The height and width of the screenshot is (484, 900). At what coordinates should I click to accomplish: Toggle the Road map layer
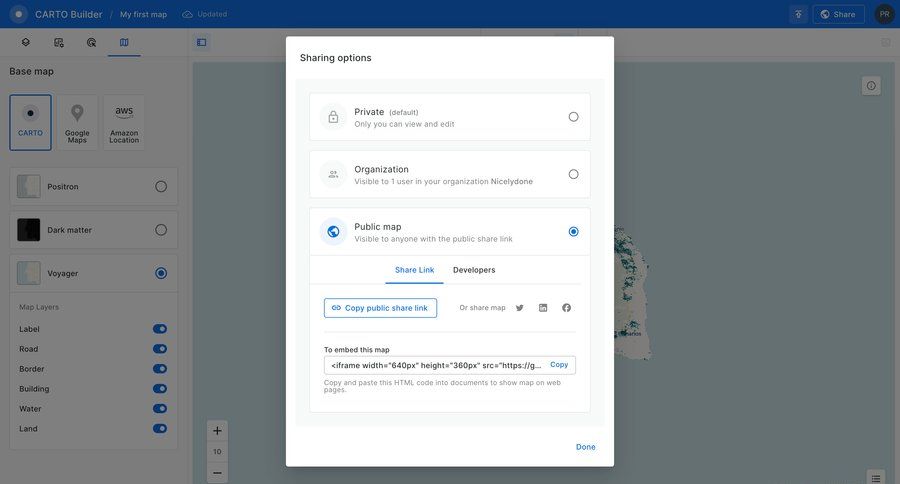160,349
